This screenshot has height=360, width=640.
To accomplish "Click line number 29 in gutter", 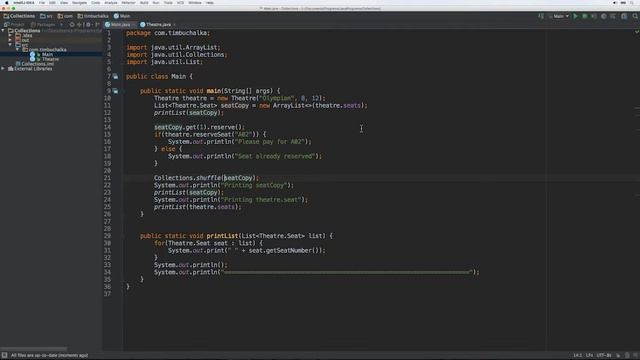I will pos(107,236).
